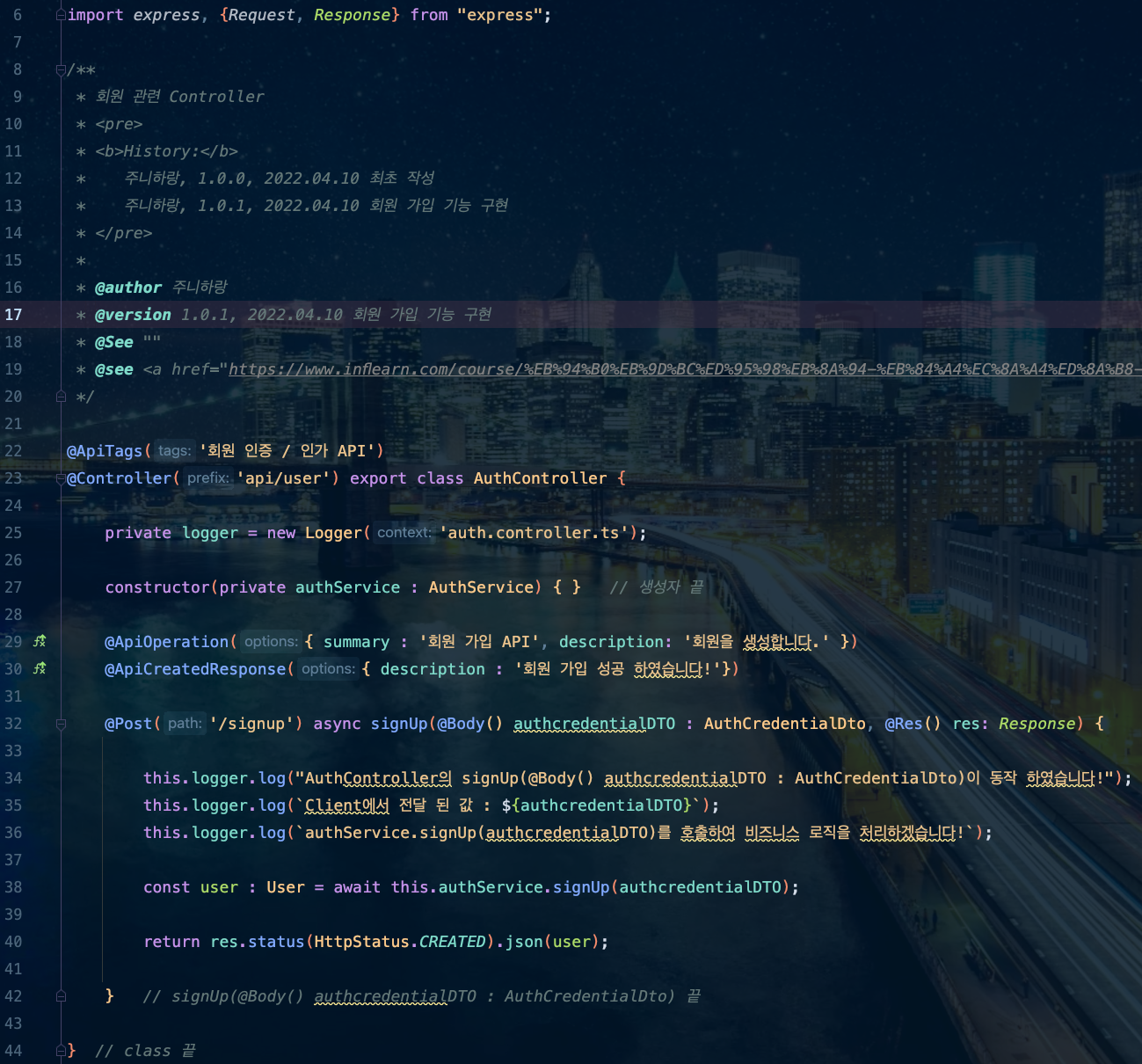Click the 'export' keyword on line 23
1142x1064 pixels.
pyautogui.click(x=378, y=478)
